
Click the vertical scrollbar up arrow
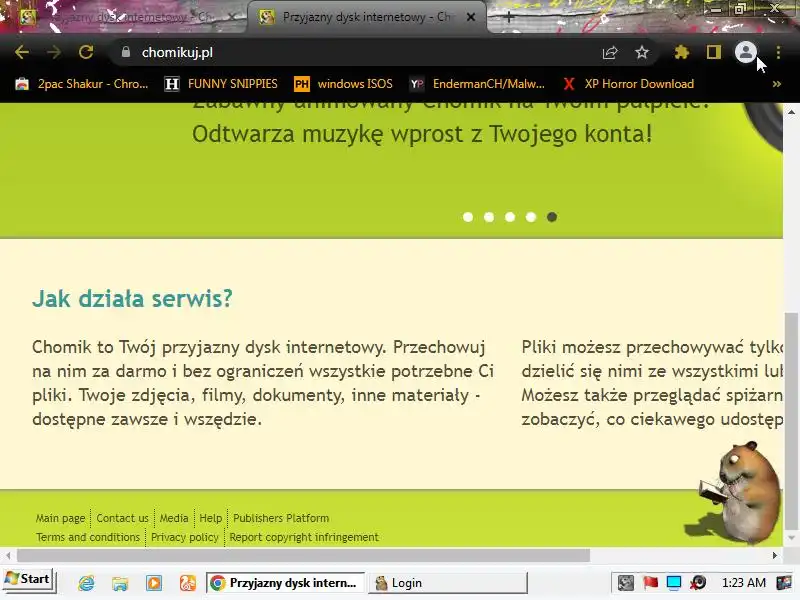pos(791,112)
